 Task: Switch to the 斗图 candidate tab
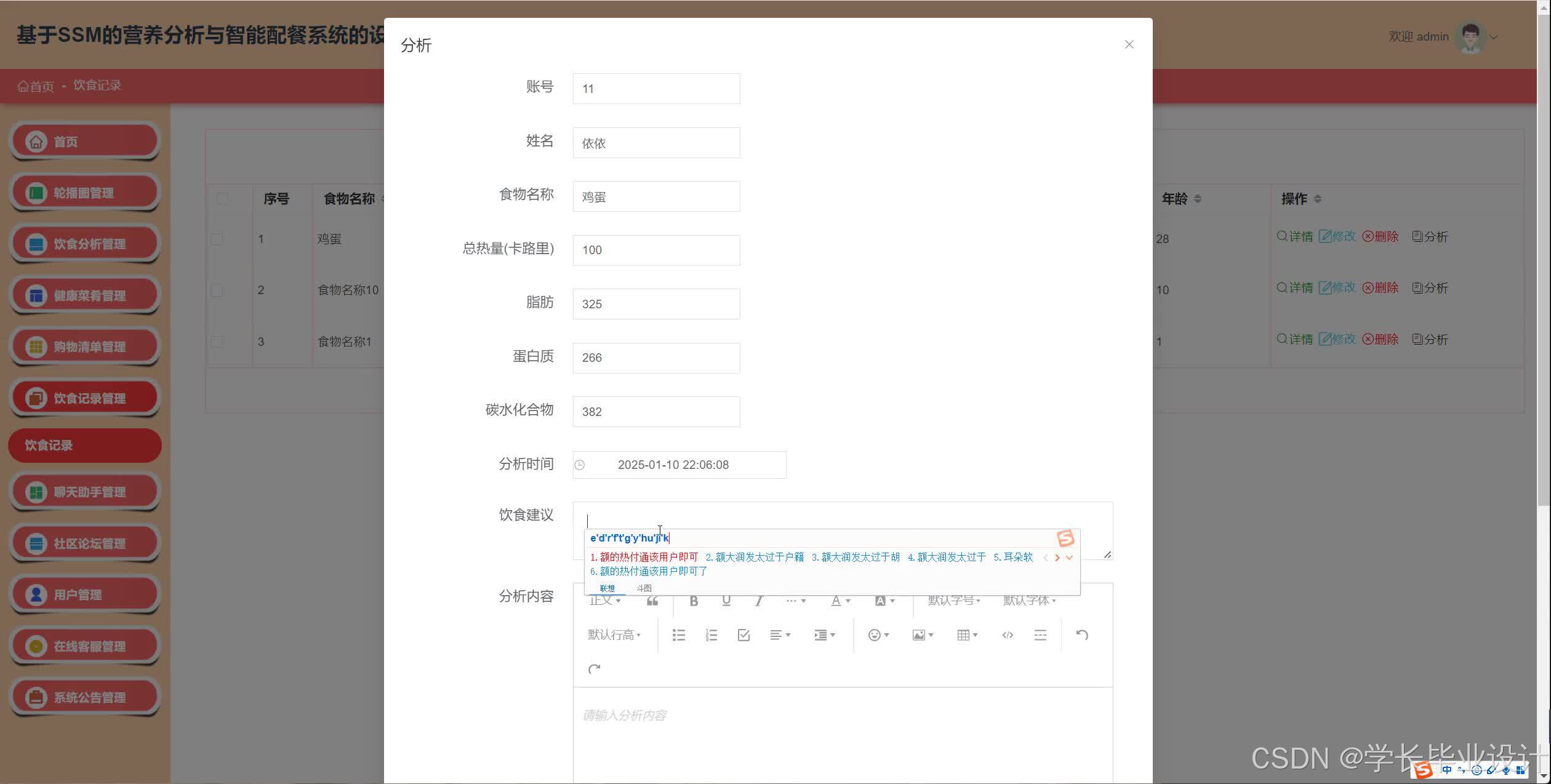[x=644, y=588]
